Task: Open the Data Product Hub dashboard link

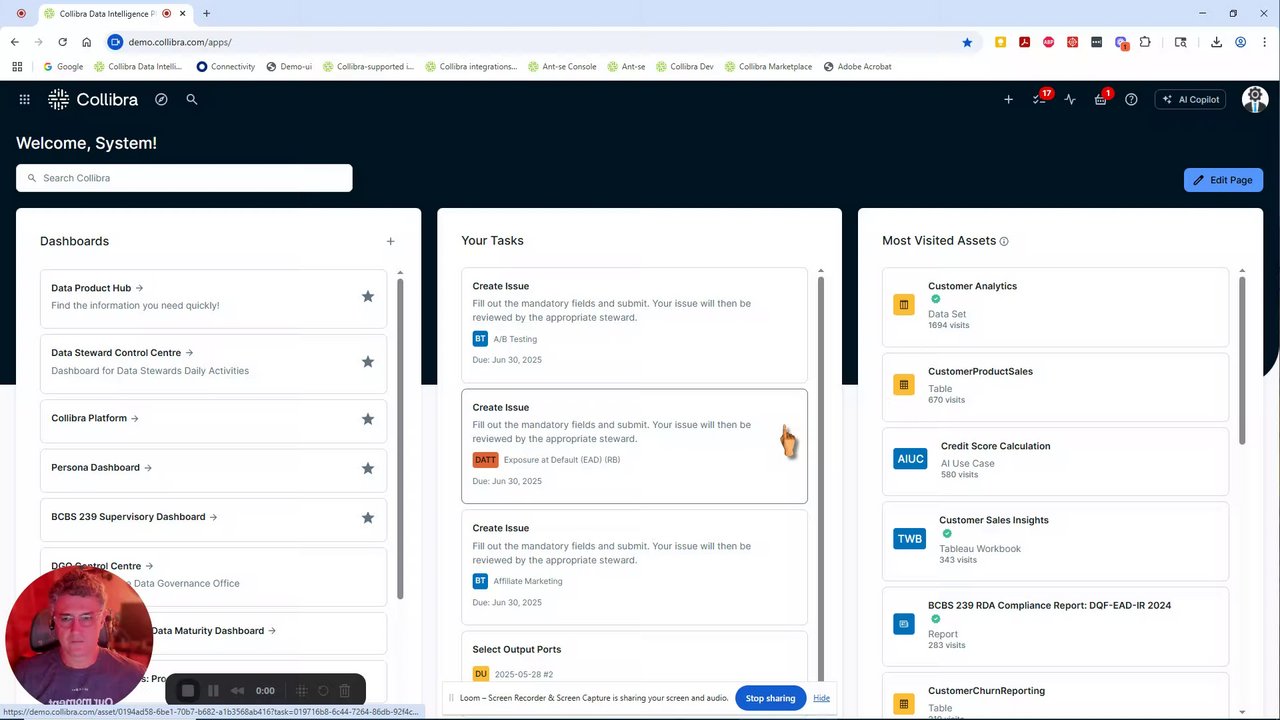Action: coord(97,288)
